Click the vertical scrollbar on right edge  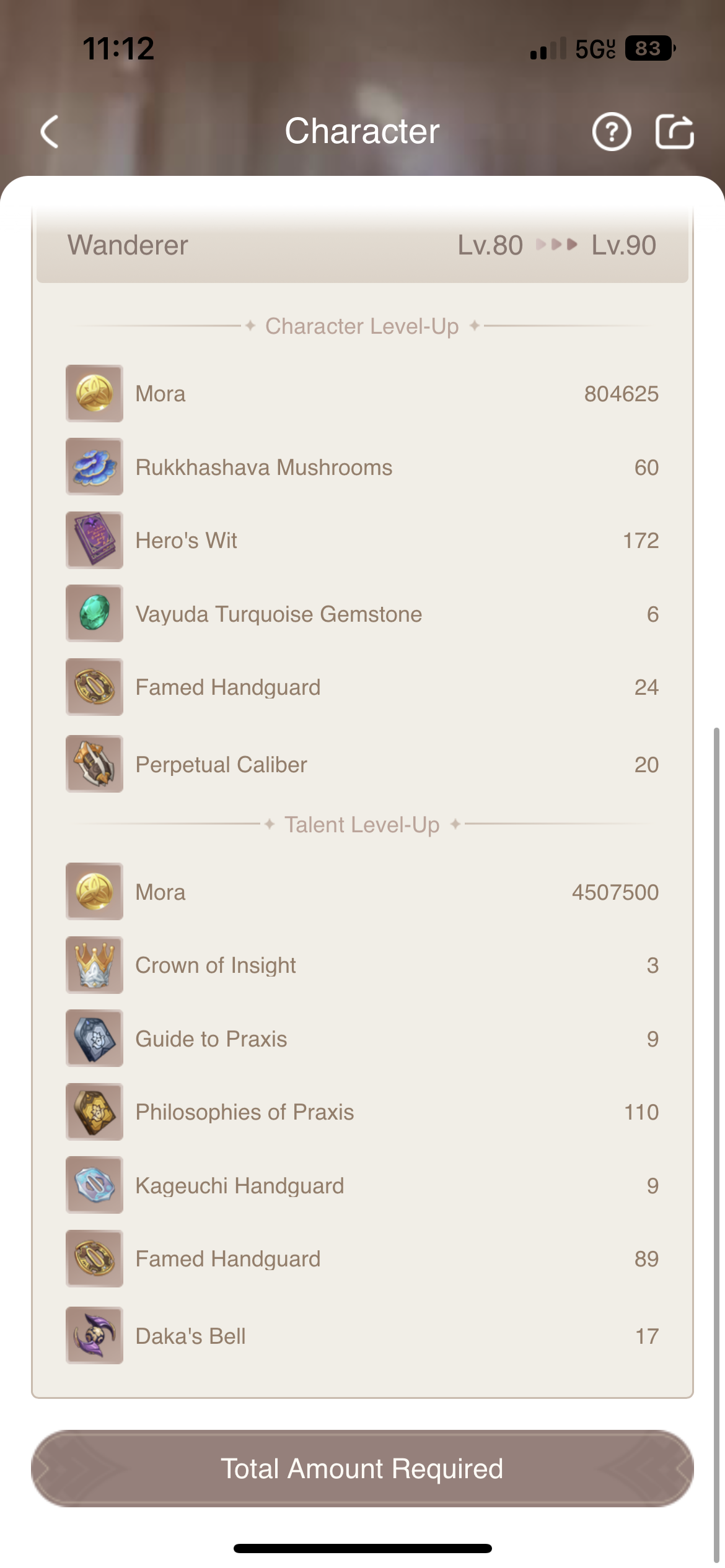click(x=716, y=1115)
